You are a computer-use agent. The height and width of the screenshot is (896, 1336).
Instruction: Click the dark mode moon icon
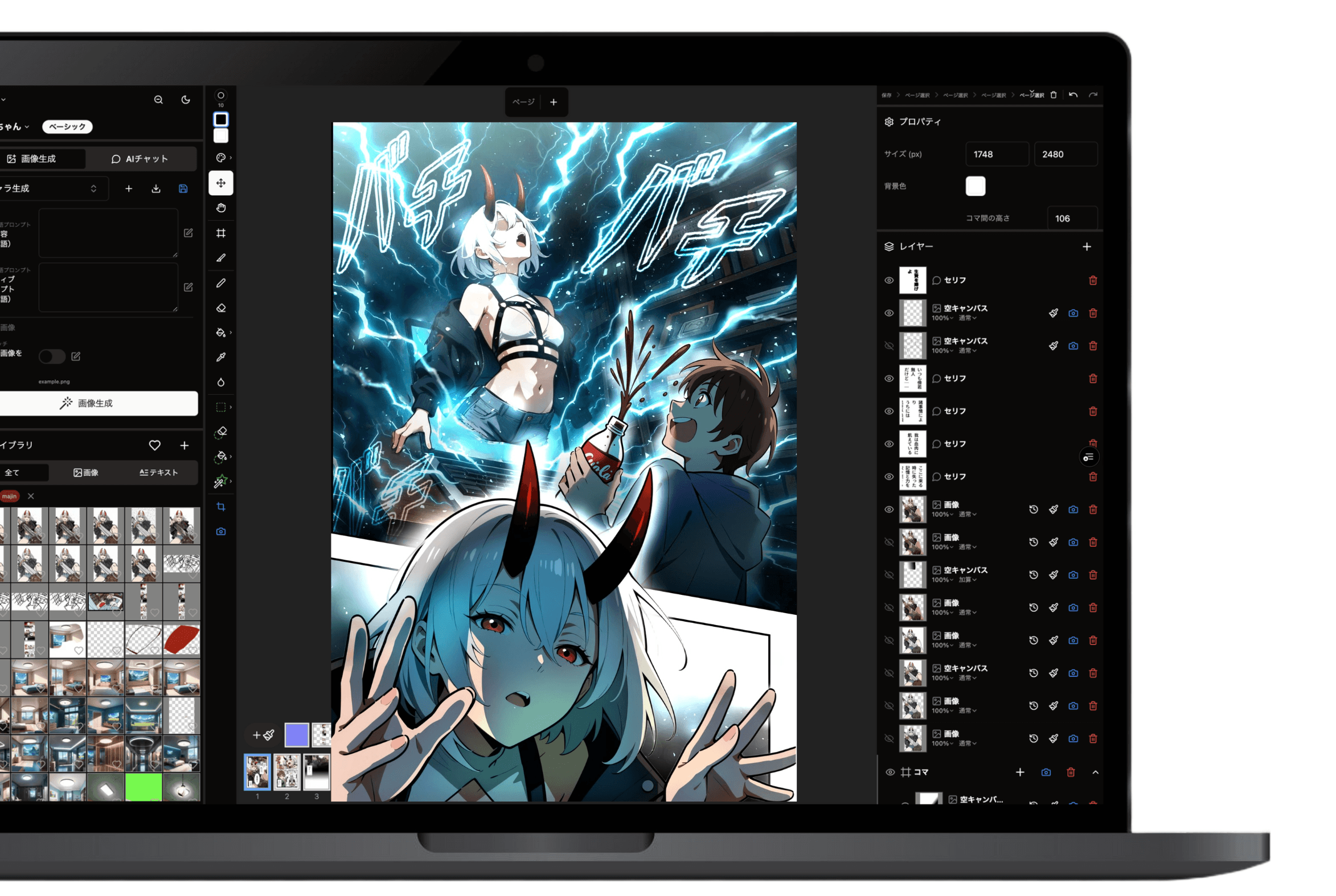(186, 100)
